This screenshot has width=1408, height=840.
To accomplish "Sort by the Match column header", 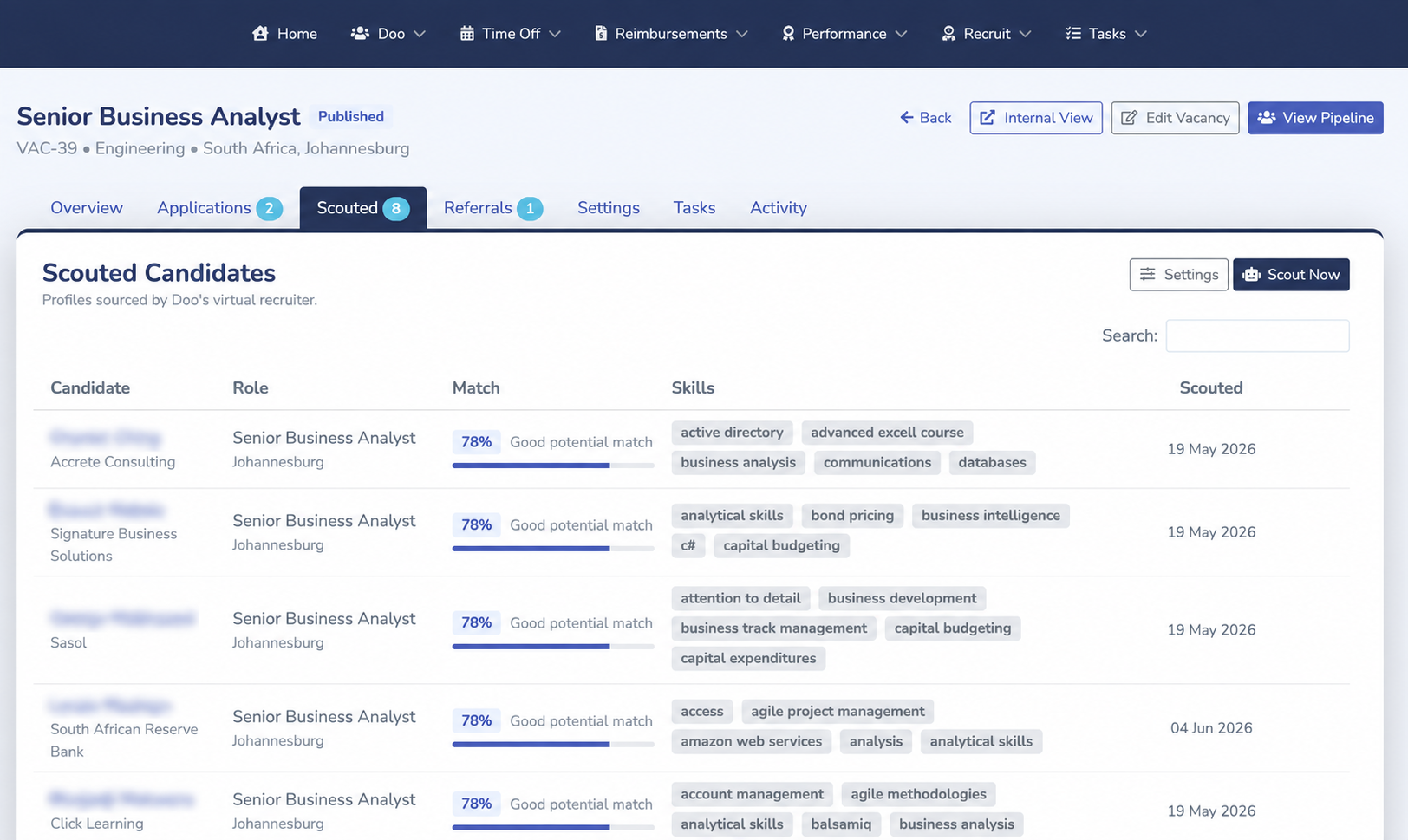I will pos(476,388).
